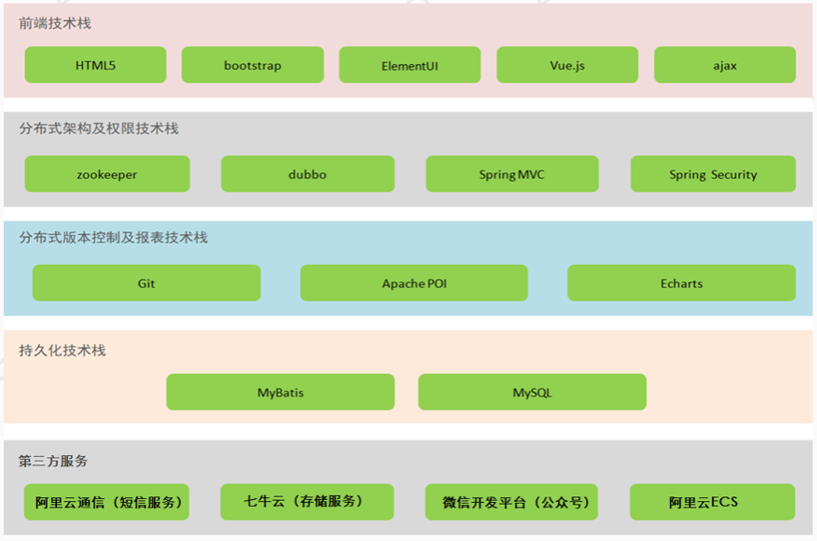Image resolution: width=817 pixels, height=541 pixels.
Task: Click the Apache POI box
Action: pos(414,282)
